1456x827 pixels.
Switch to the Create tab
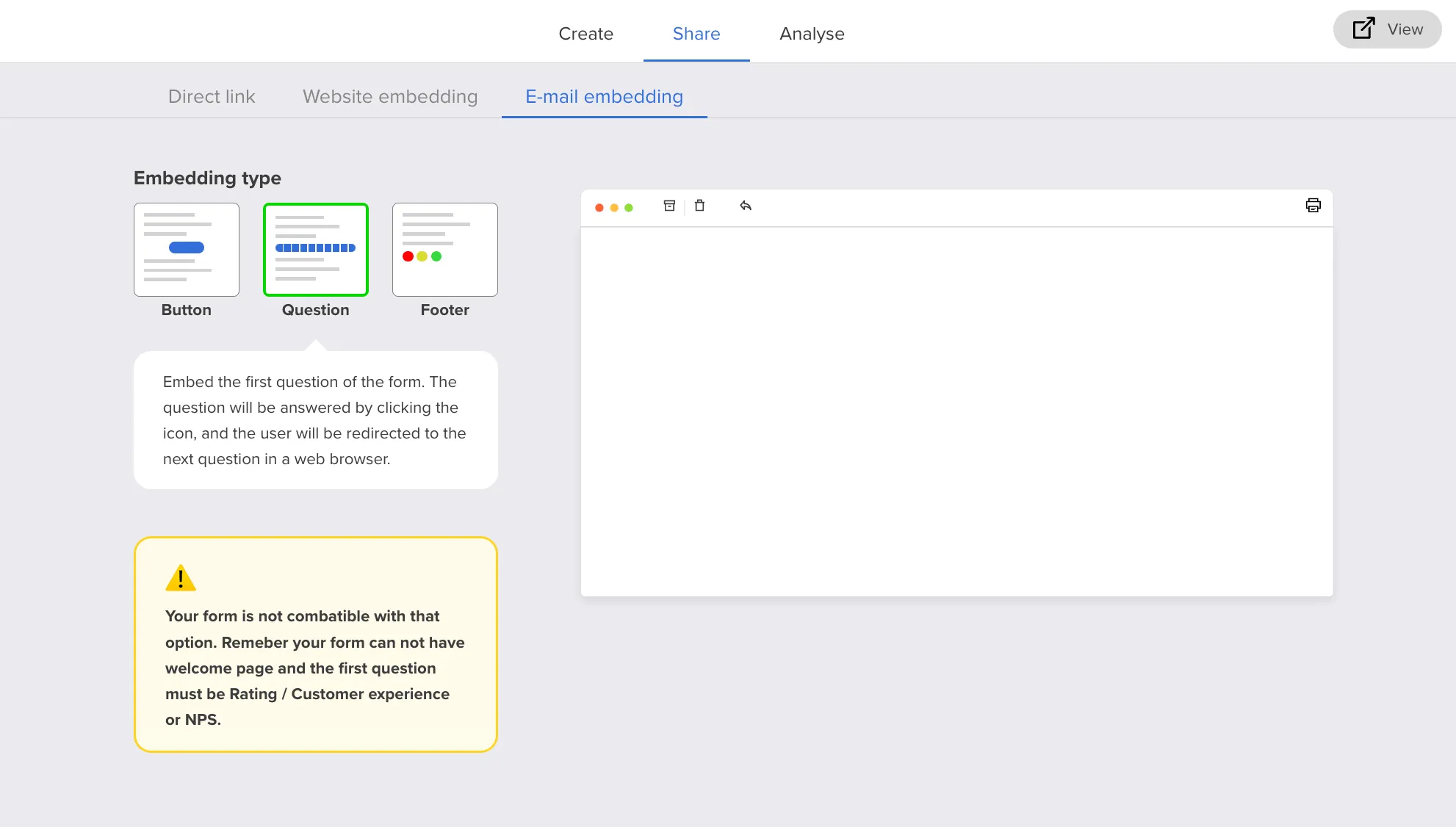(x=585, y=34)
